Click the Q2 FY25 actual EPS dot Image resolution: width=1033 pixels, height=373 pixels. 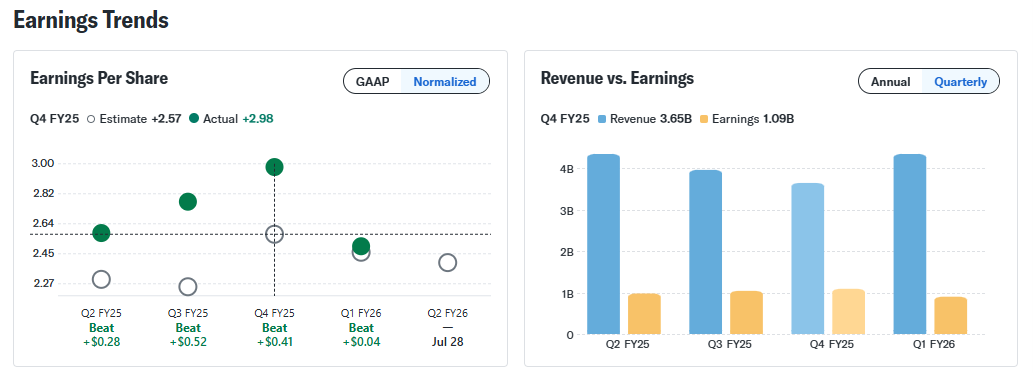pos(101,233)
